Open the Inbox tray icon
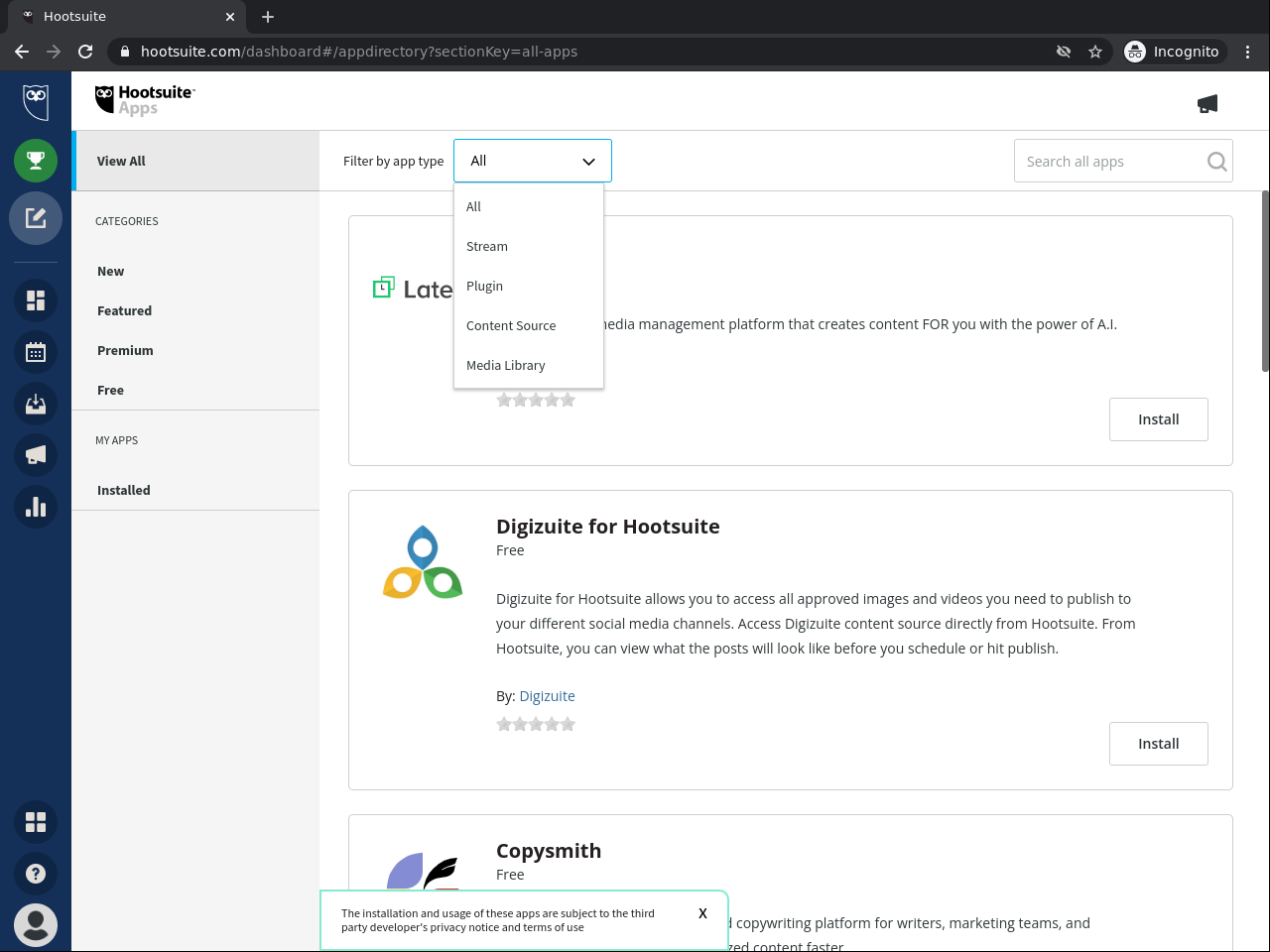This screenshot has width=1270, height=952. click(36, 404)
